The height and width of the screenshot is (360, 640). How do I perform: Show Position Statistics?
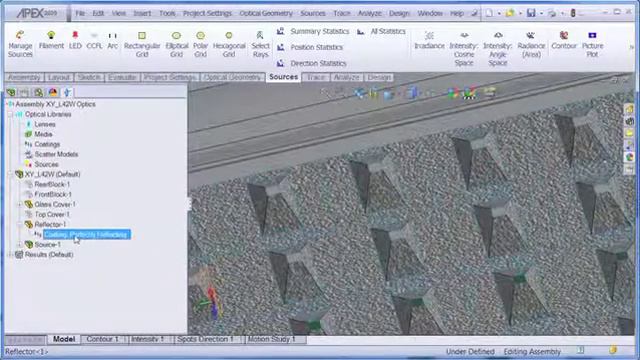(x=310, y=47)
